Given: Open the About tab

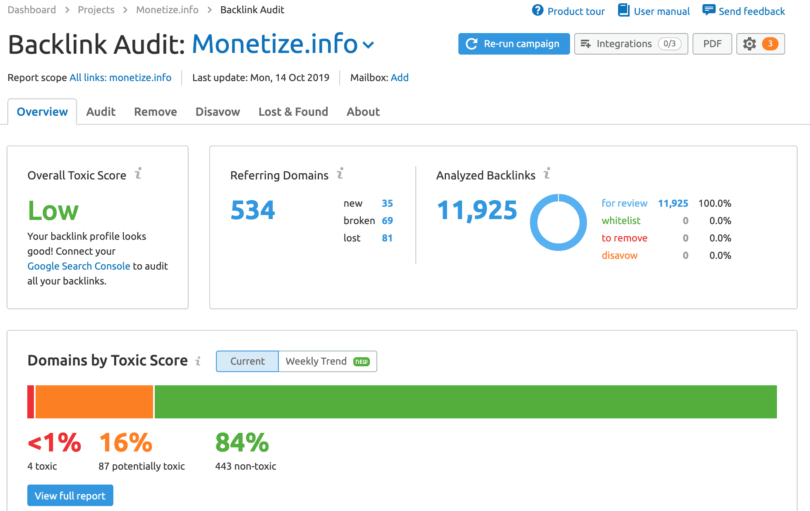Looking at the screenshot, I should coord(363,112).
